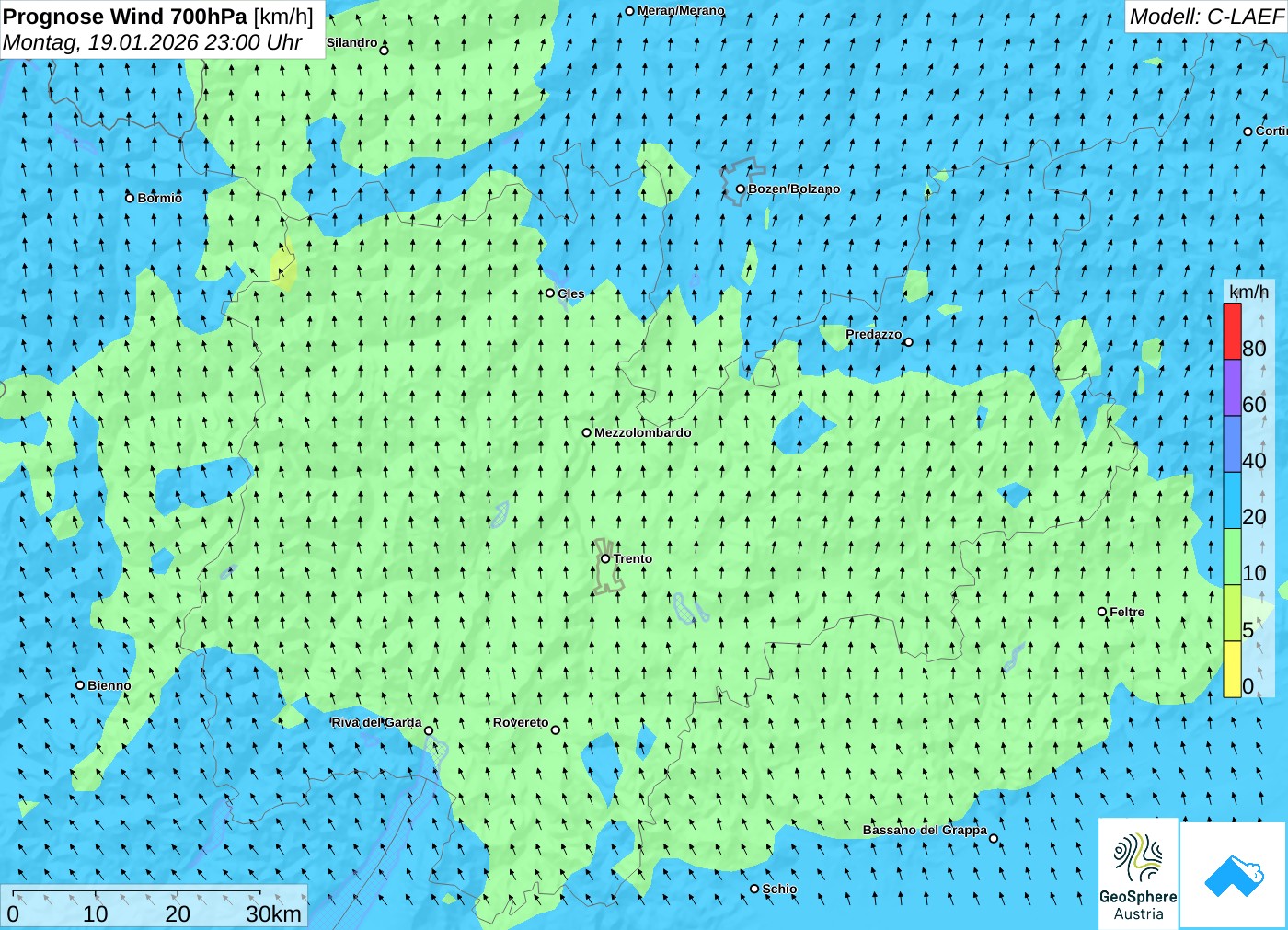Click the 'Trento' map label
This screenshot has height=930, width=1288.
click(633, 558)
